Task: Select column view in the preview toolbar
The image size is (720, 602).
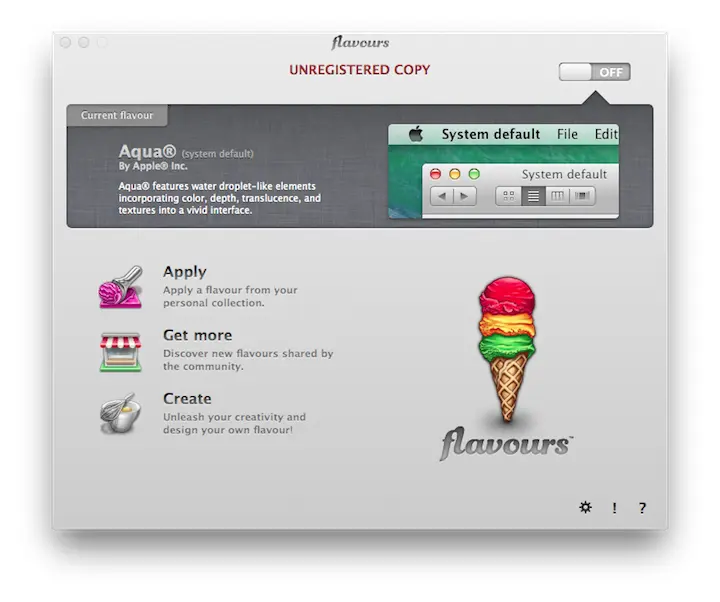Action: coord(557,196)
